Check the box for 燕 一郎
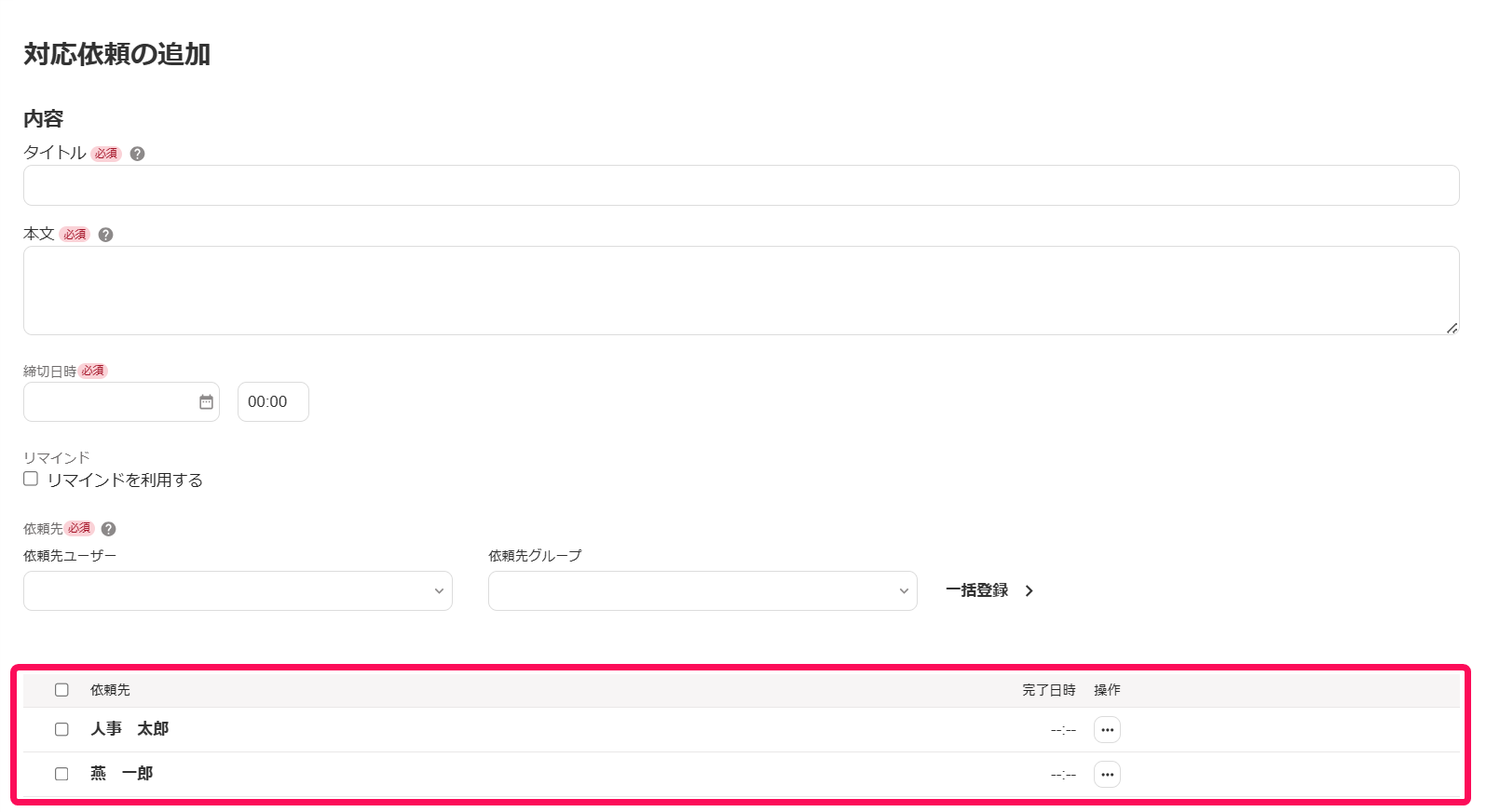This screenshot has height=812, width=1486. [x=61, y=774]
